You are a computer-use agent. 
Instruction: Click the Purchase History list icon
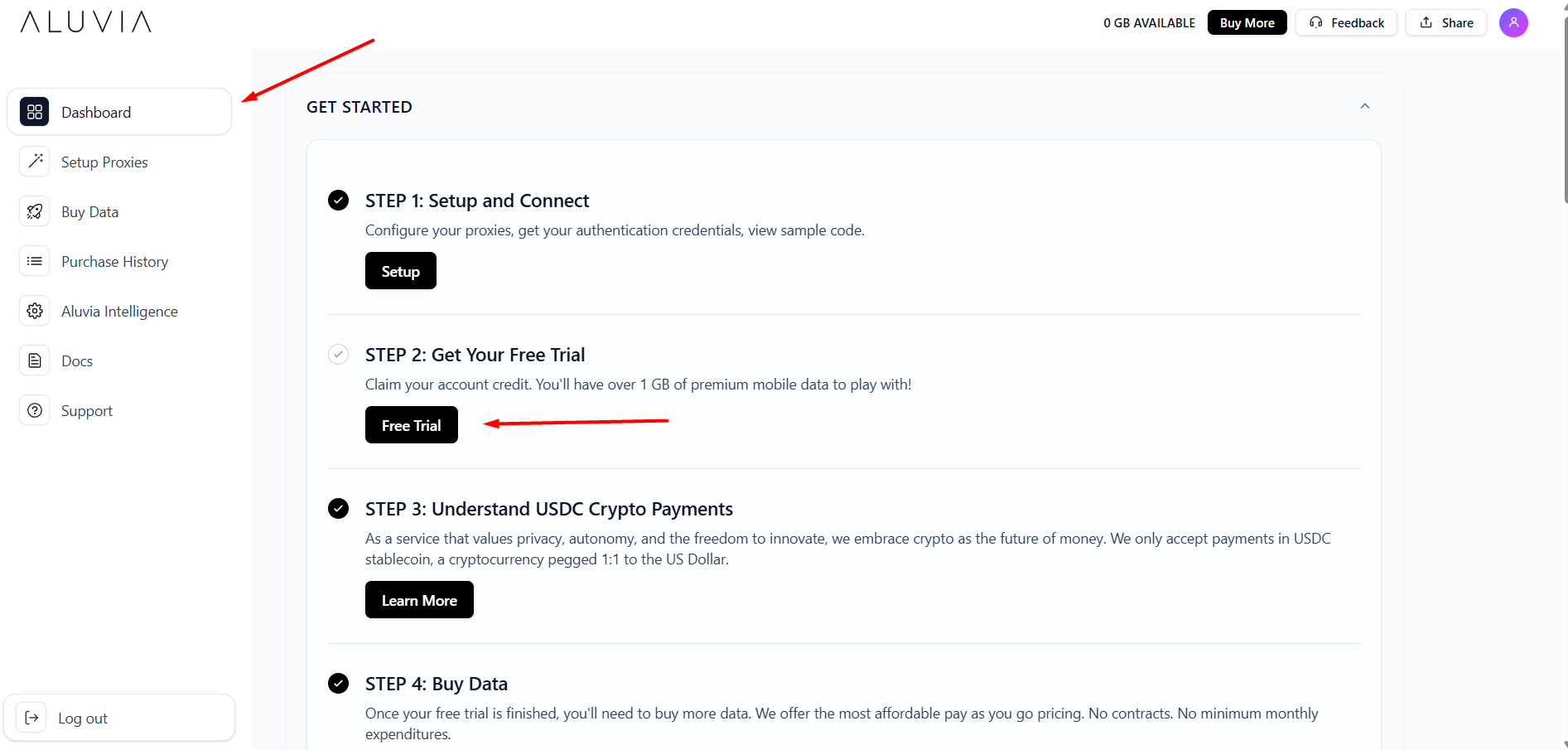pos(34,261)
